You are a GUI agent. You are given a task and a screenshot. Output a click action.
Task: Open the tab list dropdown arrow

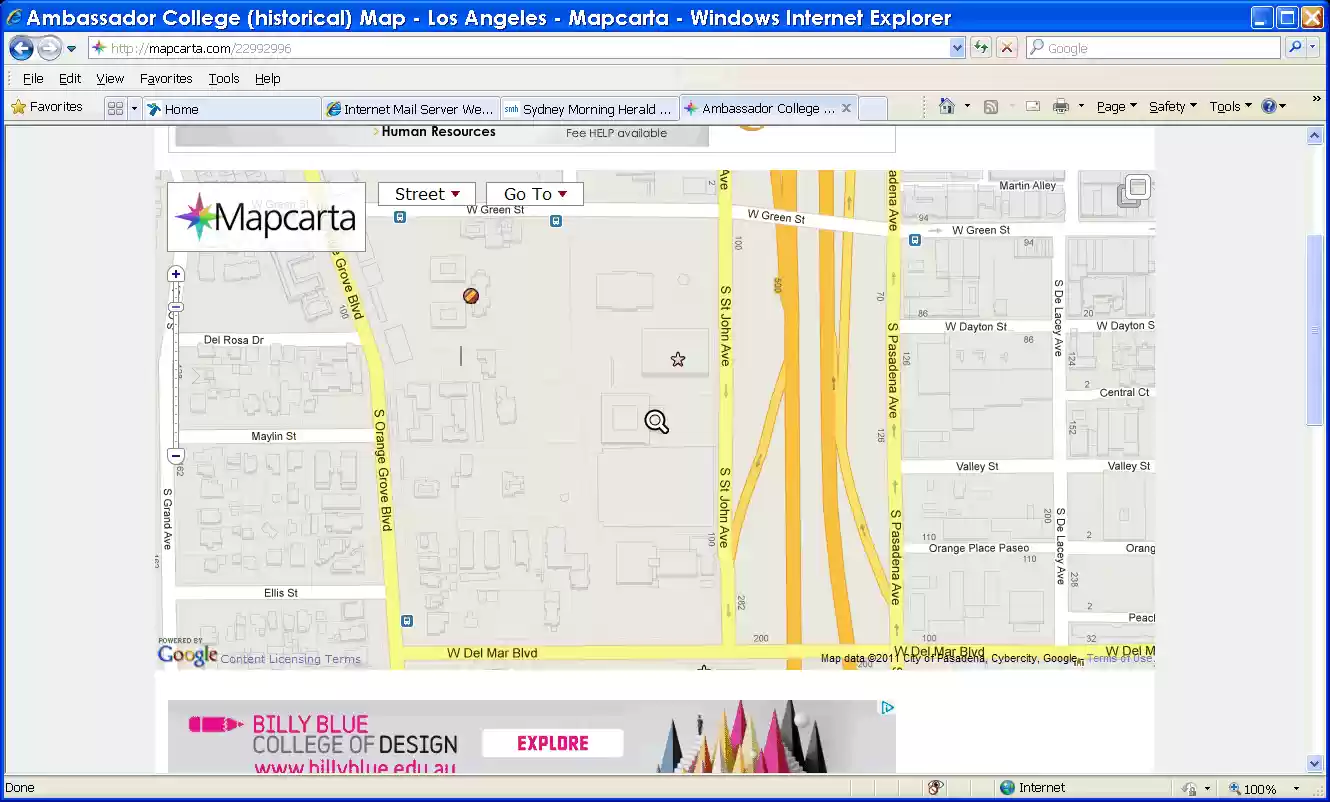click(x=134, y=108)
